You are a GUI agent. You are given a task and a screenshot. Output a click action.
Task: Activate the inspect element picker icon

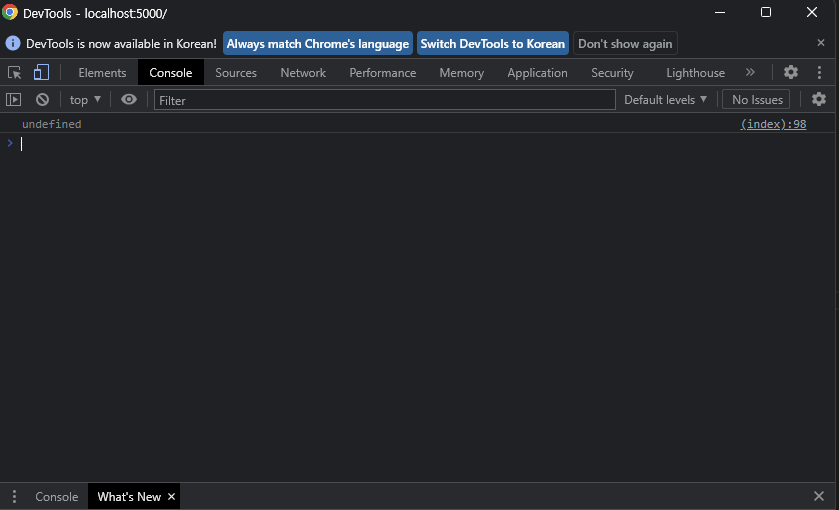(14, 72)
